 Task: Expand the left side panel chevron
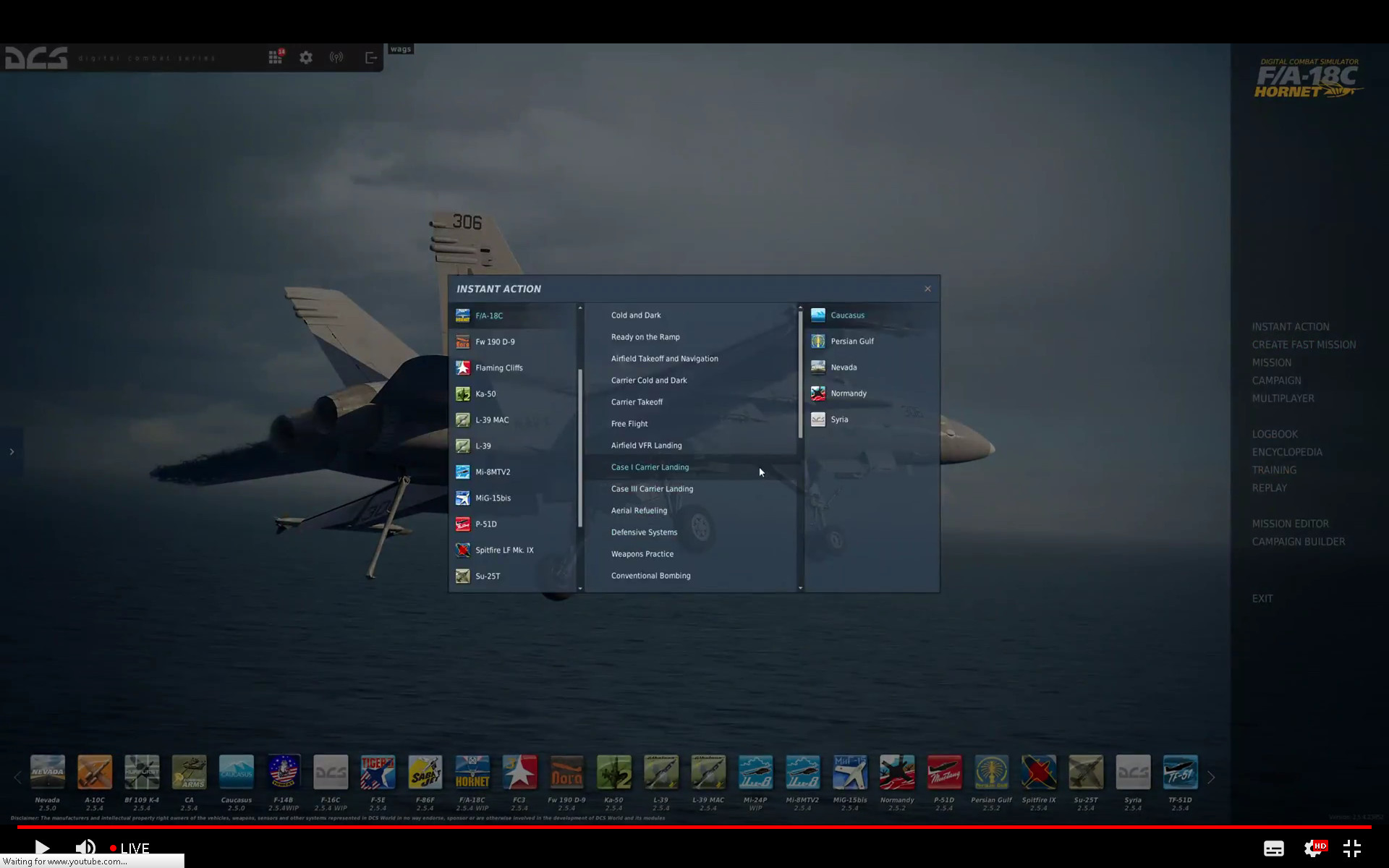[12, 451]
